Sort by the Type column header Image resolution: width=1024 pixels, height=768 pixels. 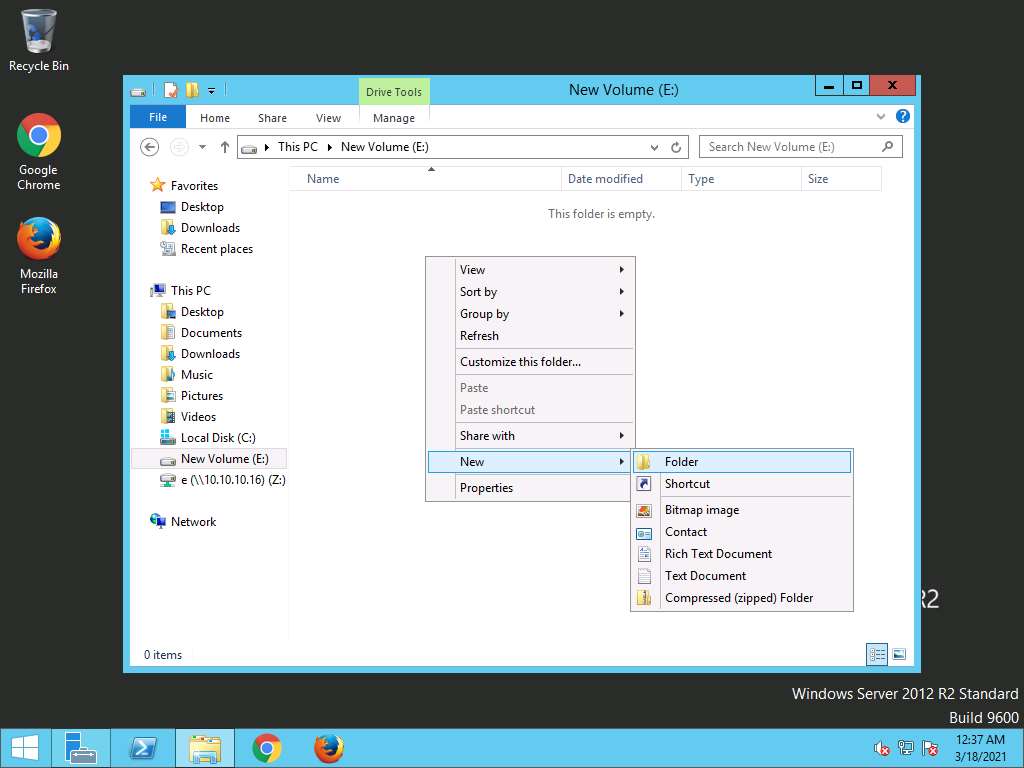pos(741,179)
